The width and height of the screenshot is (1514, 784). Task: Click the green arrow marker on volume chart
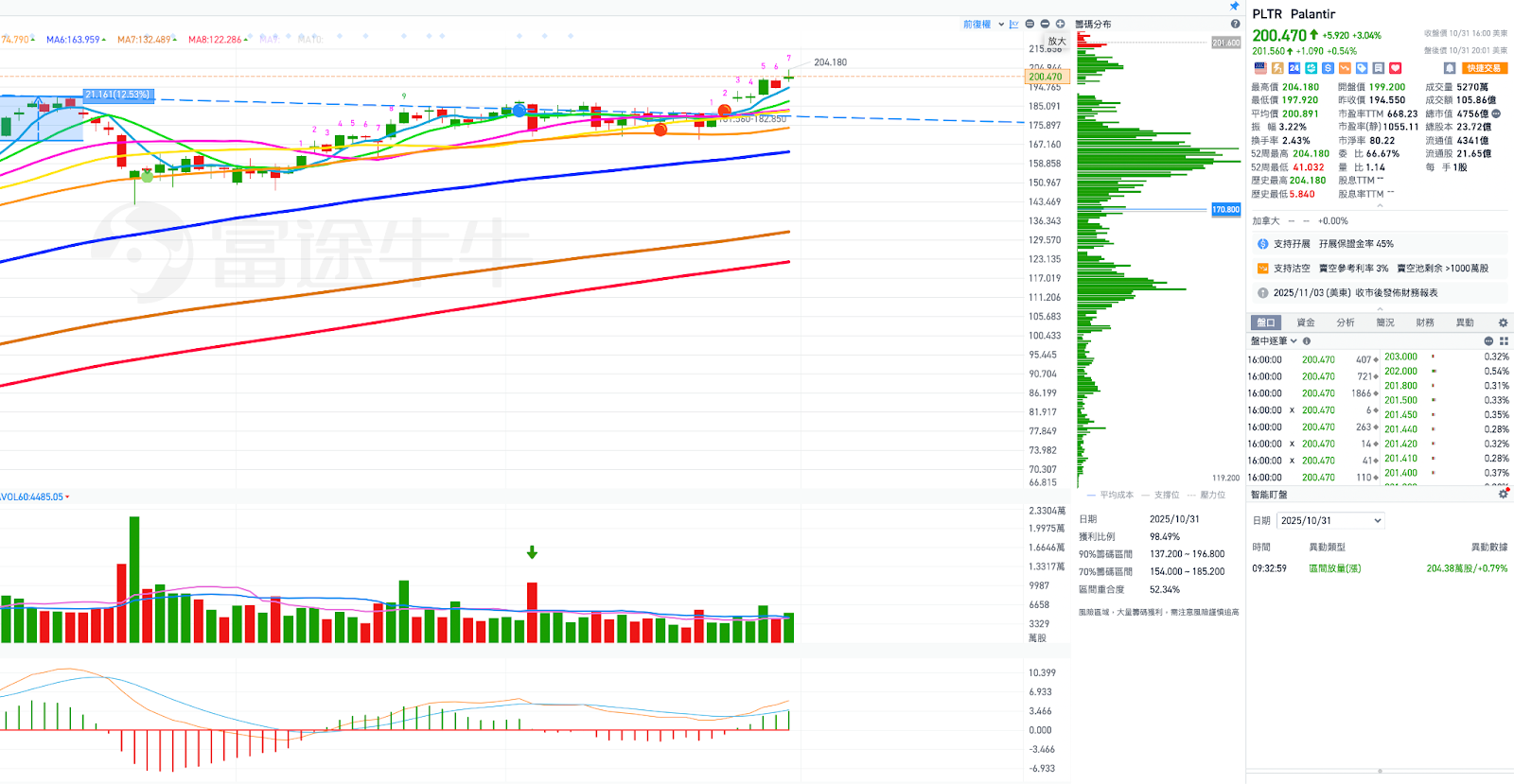point(533,552)
